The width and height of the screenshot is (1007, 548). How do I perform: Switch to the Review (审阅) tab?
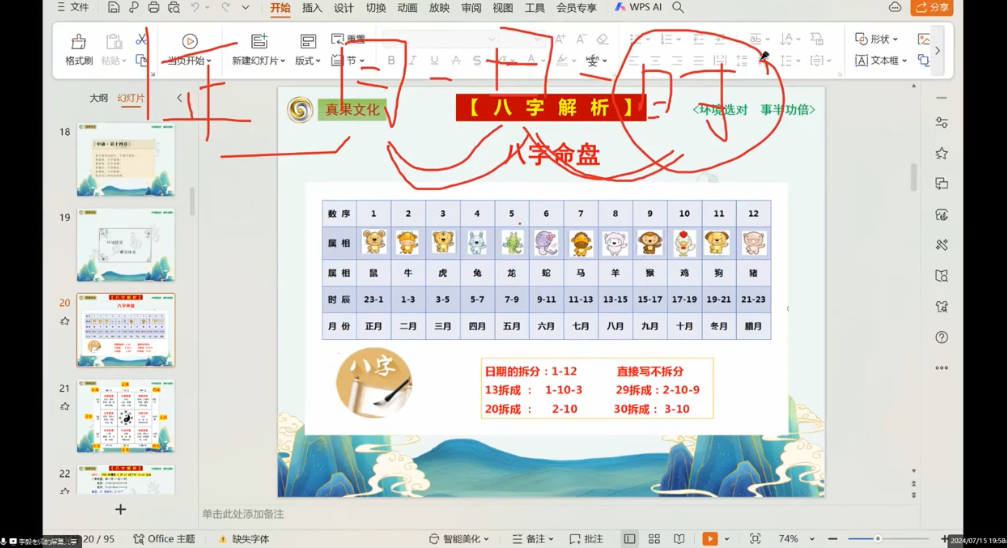(x=471, y=8)
